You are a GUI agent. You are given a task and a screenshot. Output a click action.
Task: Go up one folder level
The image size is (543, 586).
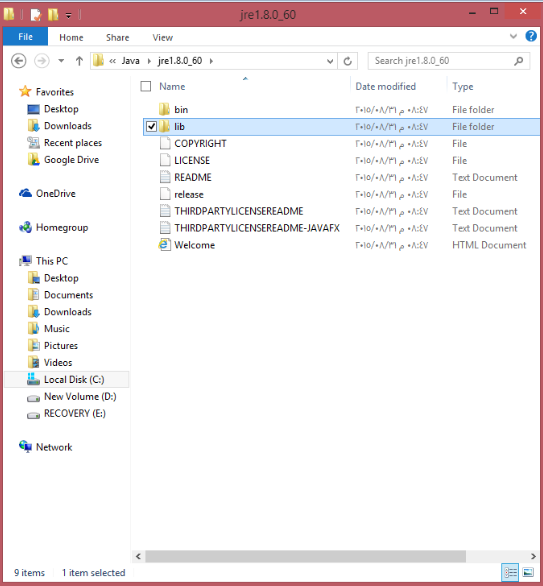79,61
